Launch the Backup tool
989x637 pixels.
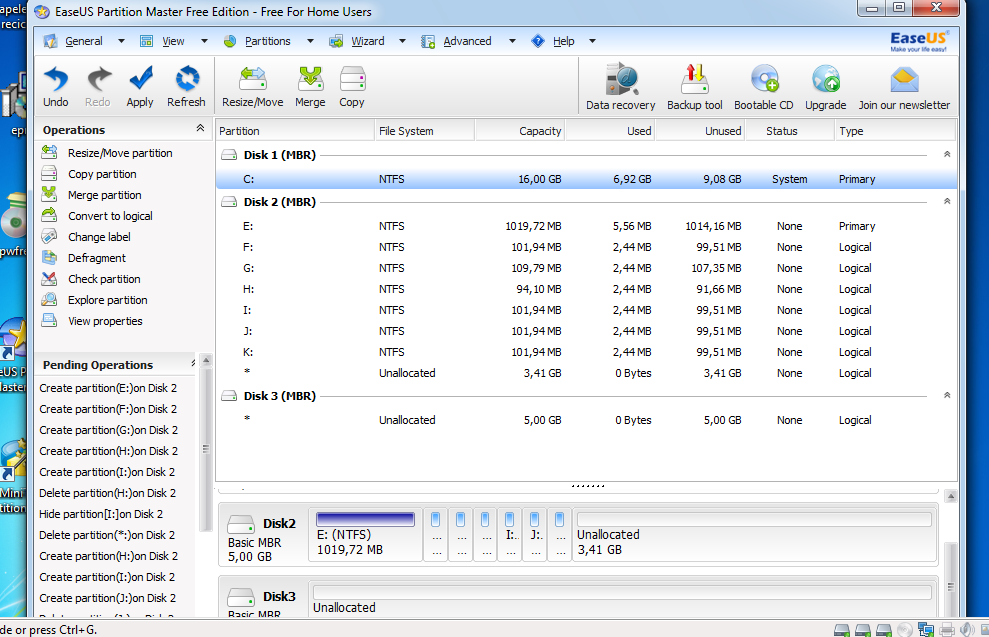[694, 86]
